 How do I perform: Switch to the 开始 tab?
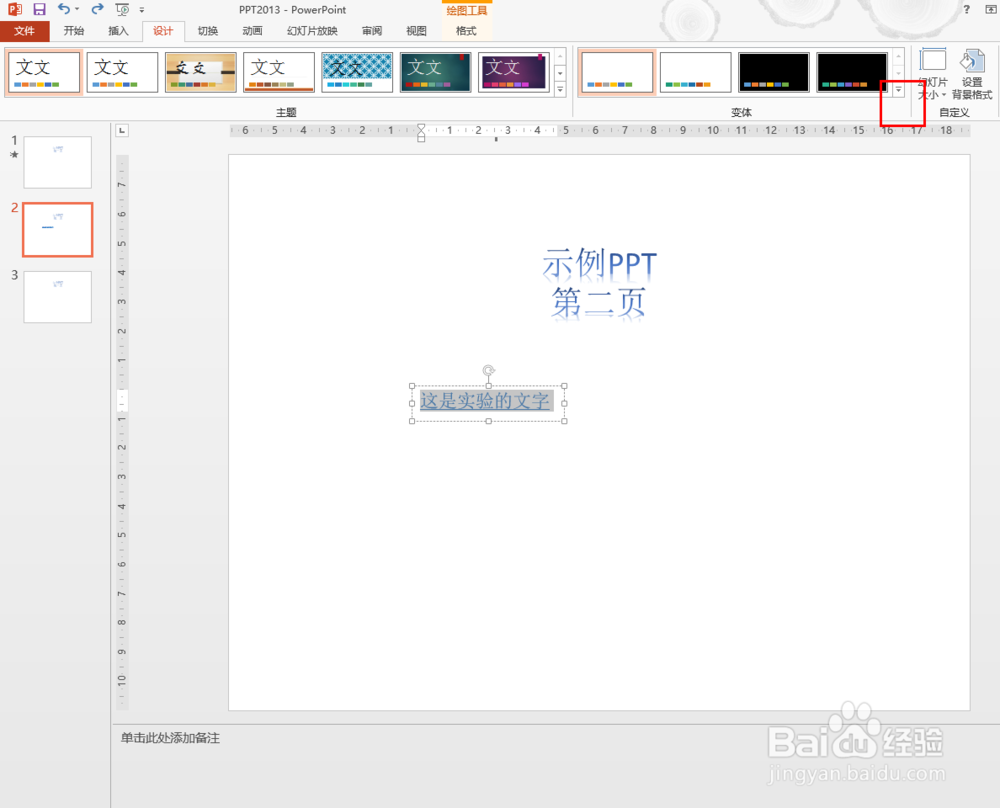click(74, 31)
